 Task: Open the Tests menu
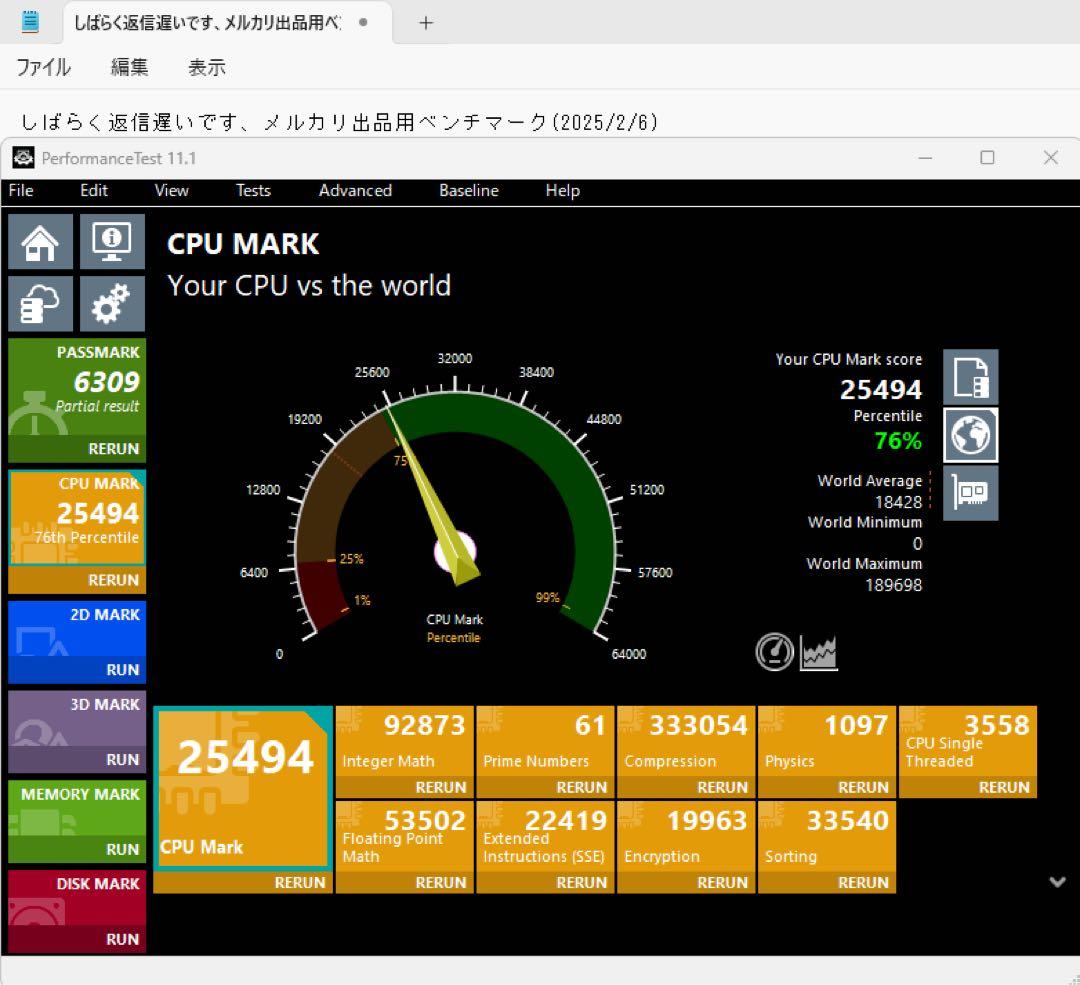click(x=253, y=190)
